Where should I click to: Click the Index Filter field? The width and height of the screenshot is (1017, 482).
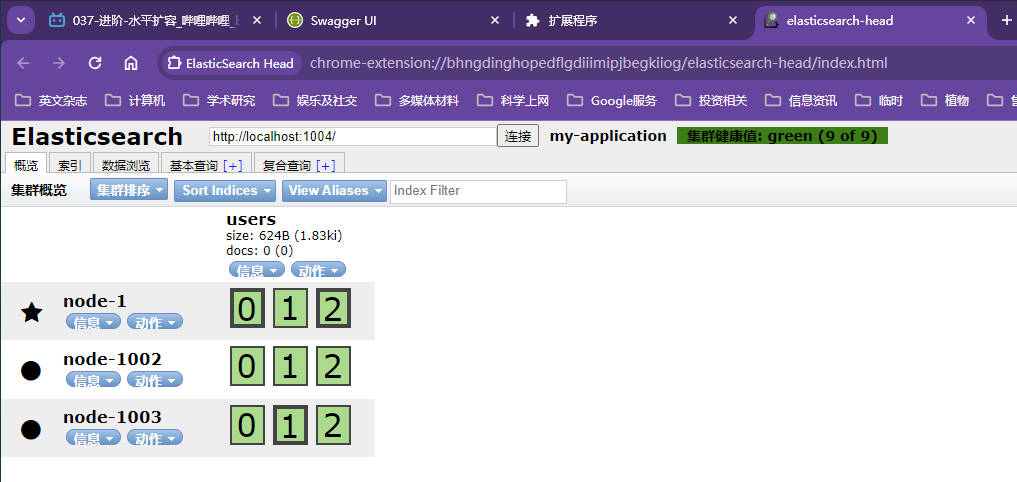(x=478, y=191)
